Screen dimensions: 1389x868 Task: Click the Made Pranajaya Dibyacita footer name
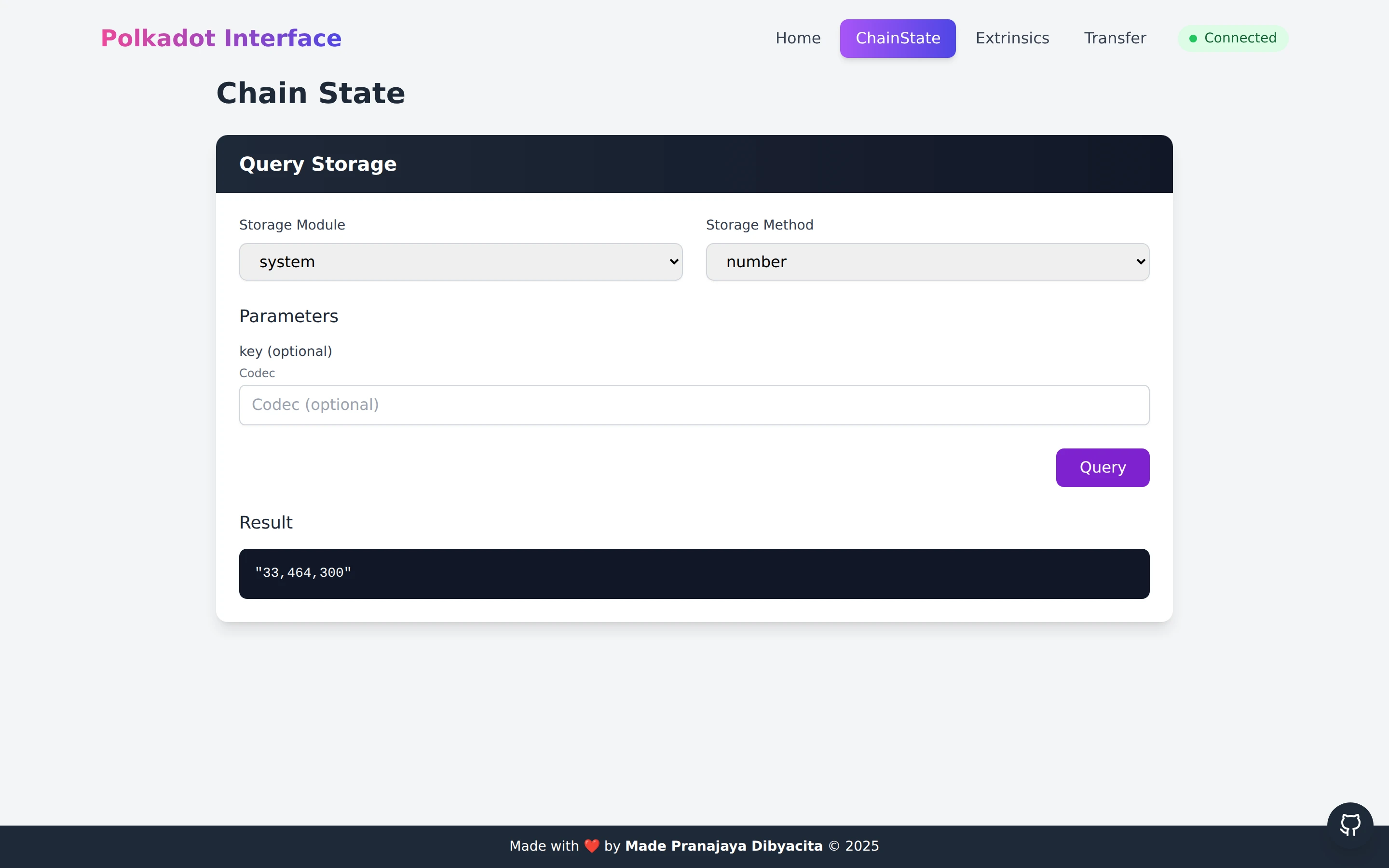[723, 846]
